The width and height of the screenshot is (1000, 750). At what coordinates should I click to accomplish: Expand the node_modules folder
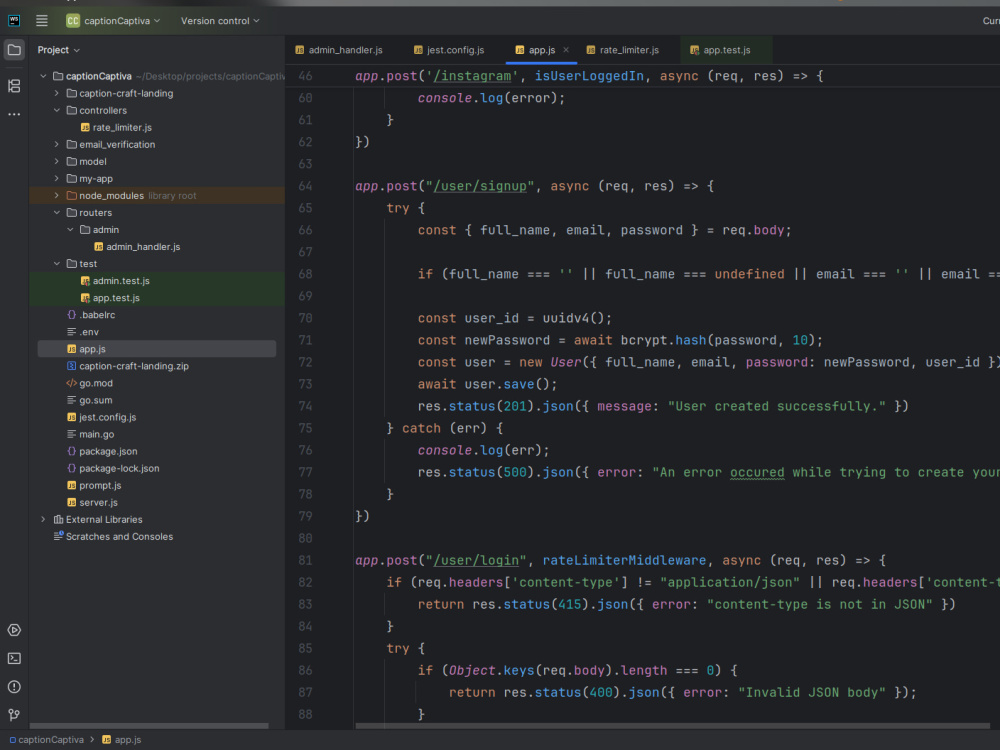[57, 196]
